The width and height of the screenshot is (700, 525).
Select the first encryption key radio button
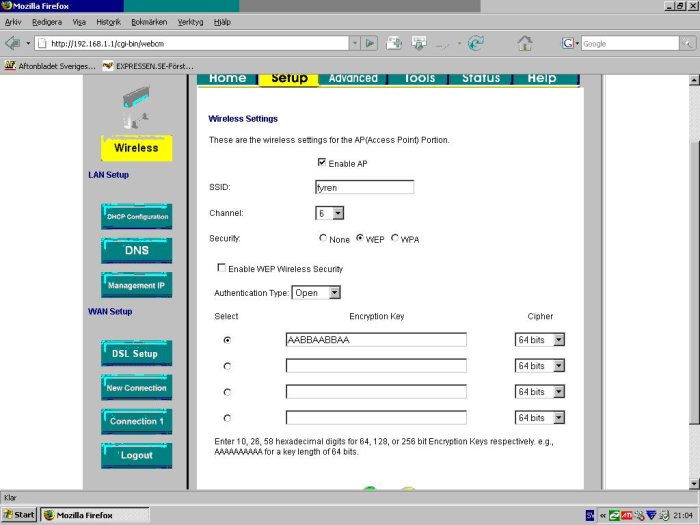[227, 340]
